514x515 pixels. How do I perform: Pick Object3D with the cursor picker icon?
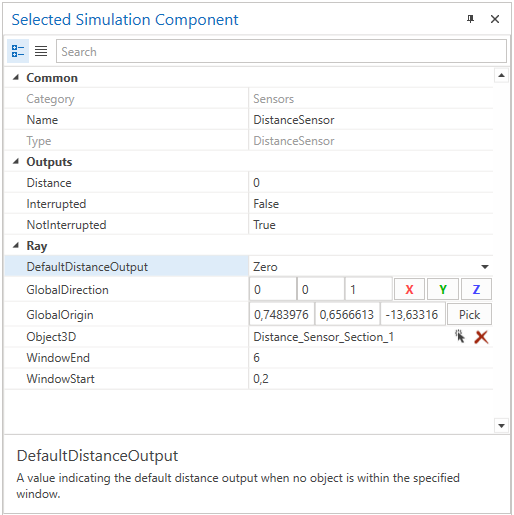(460, 337)
